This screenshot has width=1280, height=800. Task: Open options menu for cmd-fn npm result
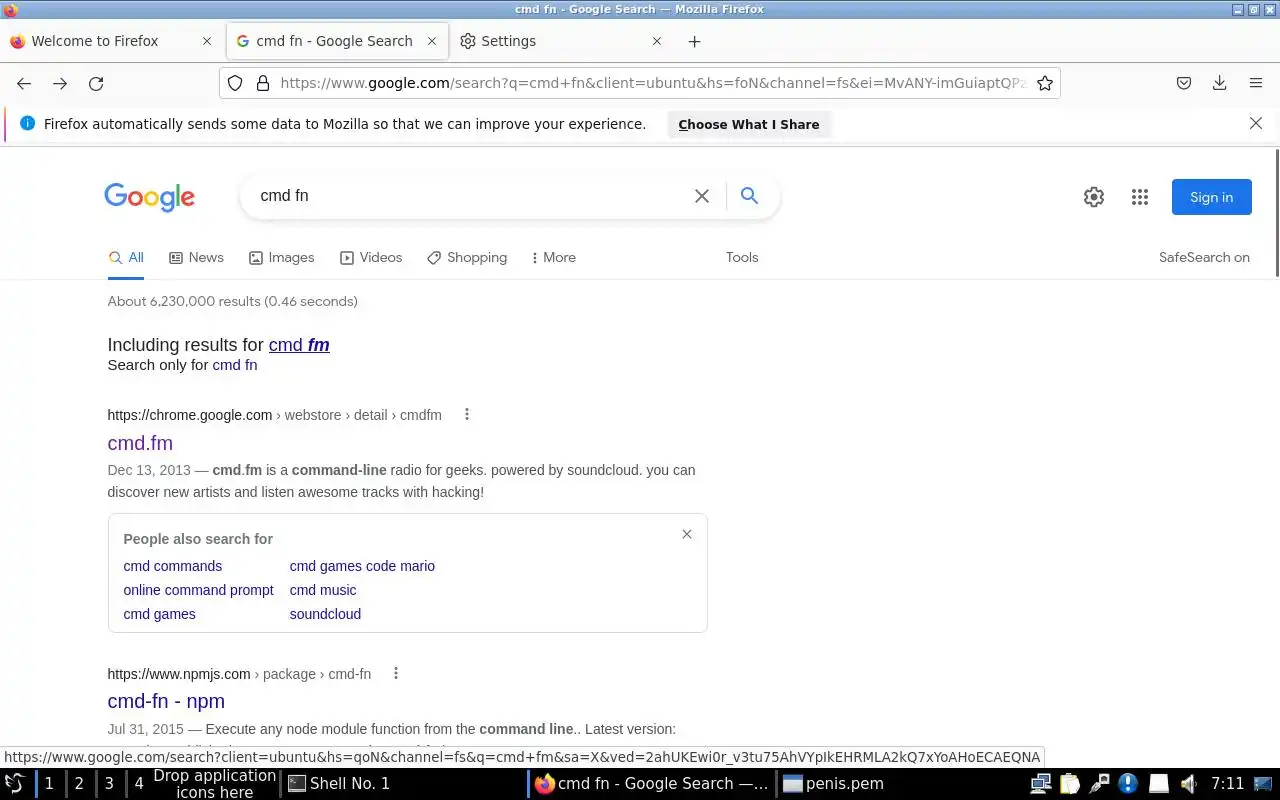396,674
